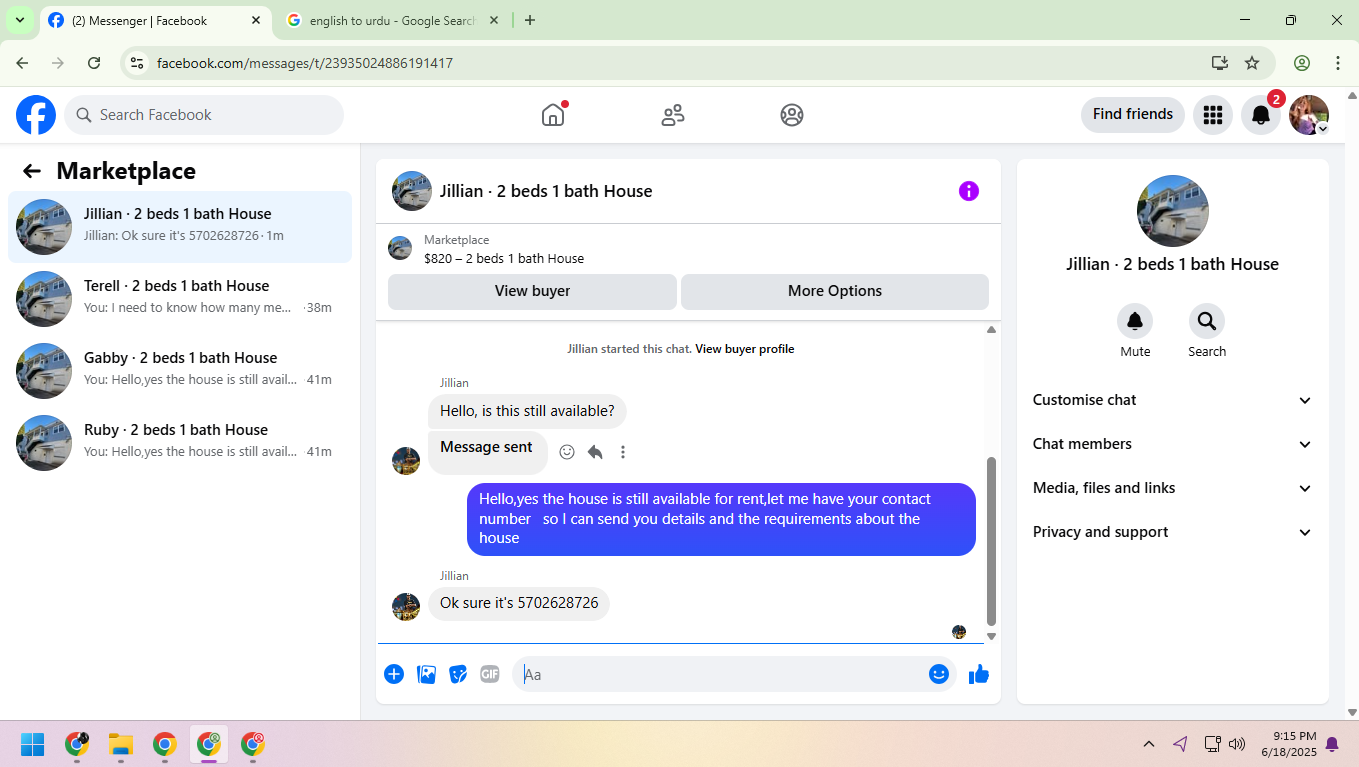The height and width of the screenshot is (767, 1359).
Task: Expand Media, files and links section
Action: click(1172, 488)
